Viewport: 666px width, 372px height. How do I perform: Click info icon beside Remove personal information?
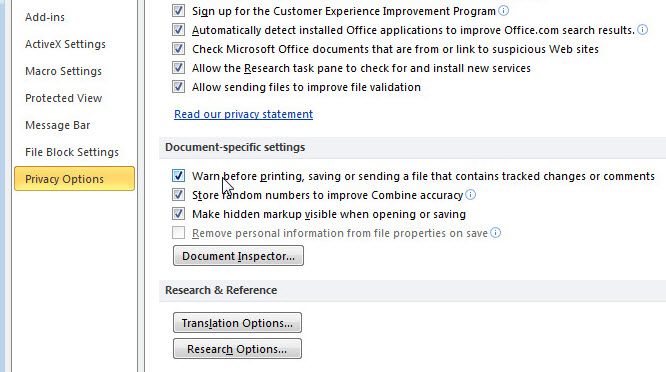coord(496,233)
